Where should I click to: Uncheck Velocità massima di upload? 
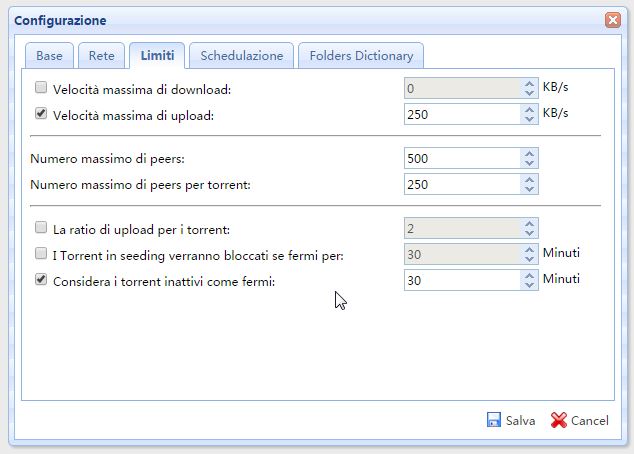point(41,114)
